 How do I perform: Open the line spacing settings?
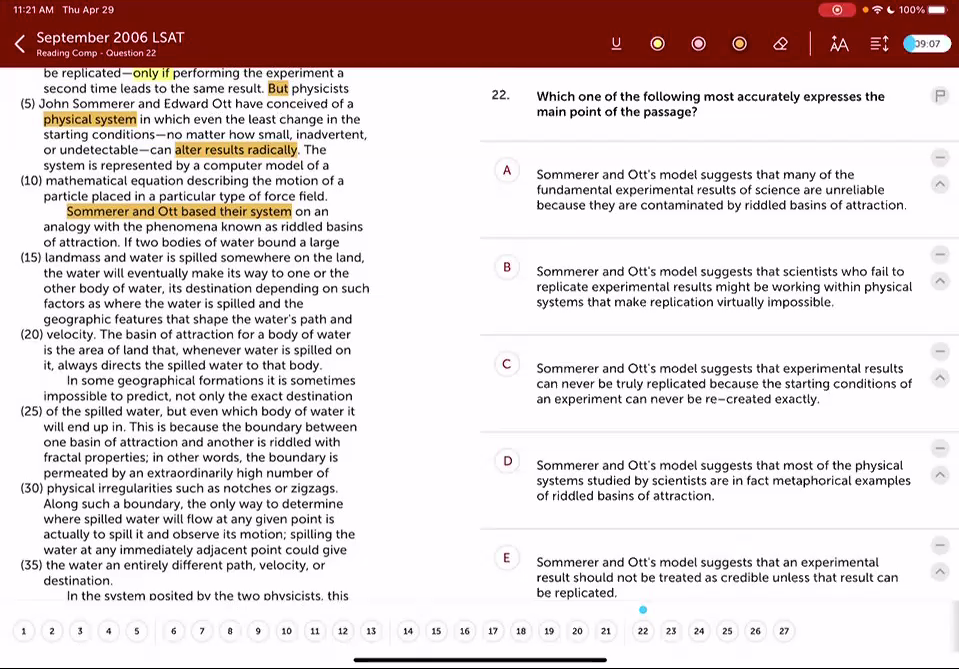pyautogui.click(x=879, y=43)
